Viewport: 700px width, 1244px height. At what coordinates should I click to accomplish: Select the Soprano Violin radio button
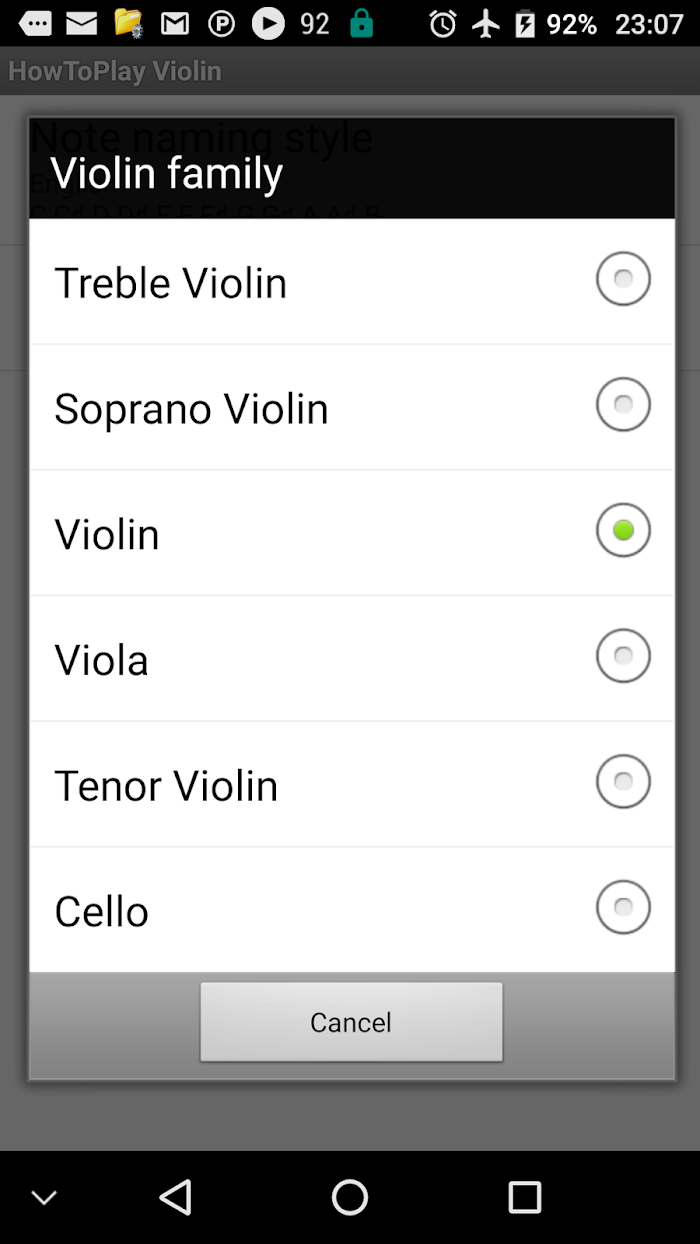[x=623, y=405]
